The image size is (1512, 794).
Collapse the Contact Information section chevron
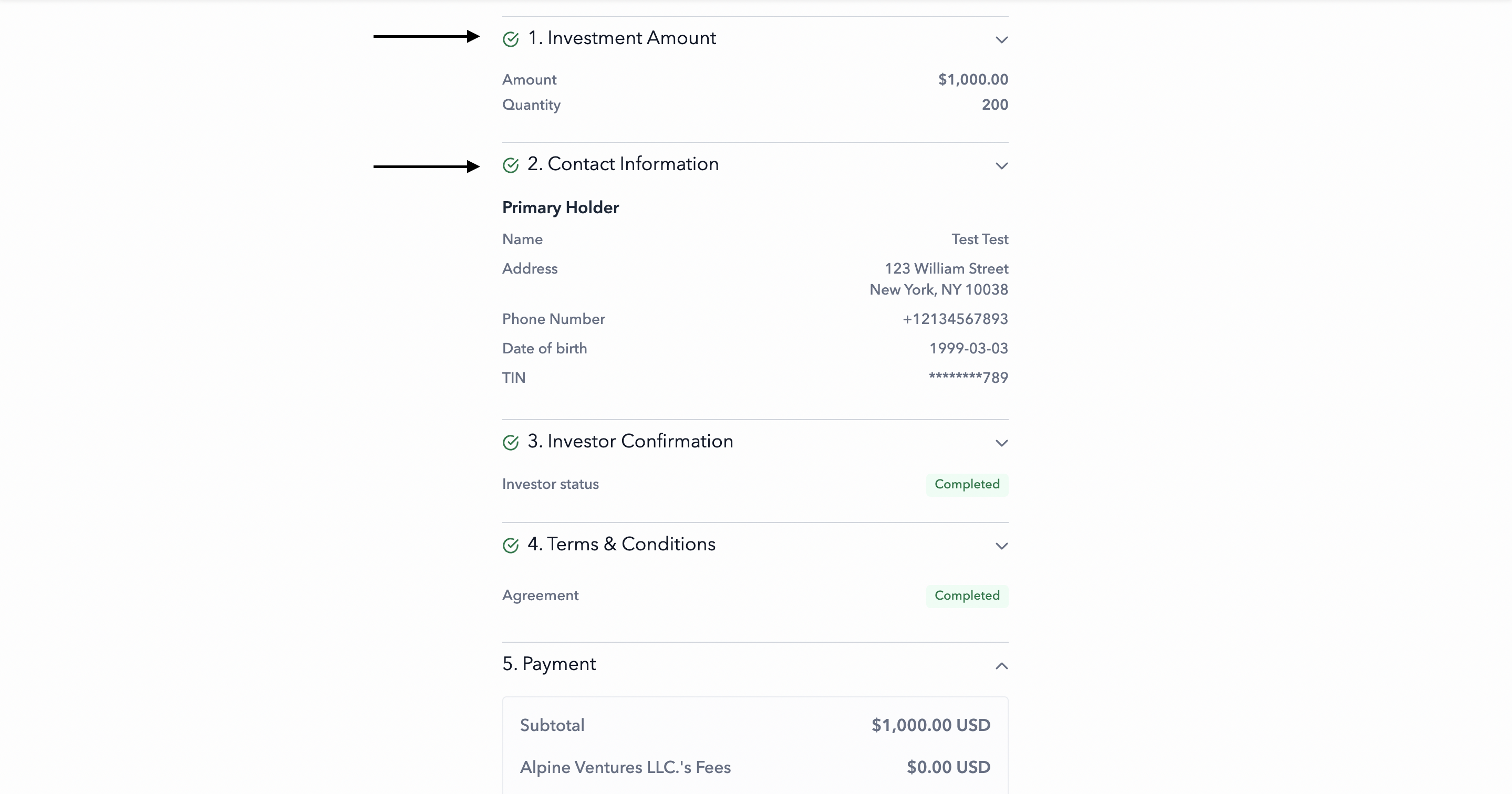pyautogui.click(x=1001, y=166)
